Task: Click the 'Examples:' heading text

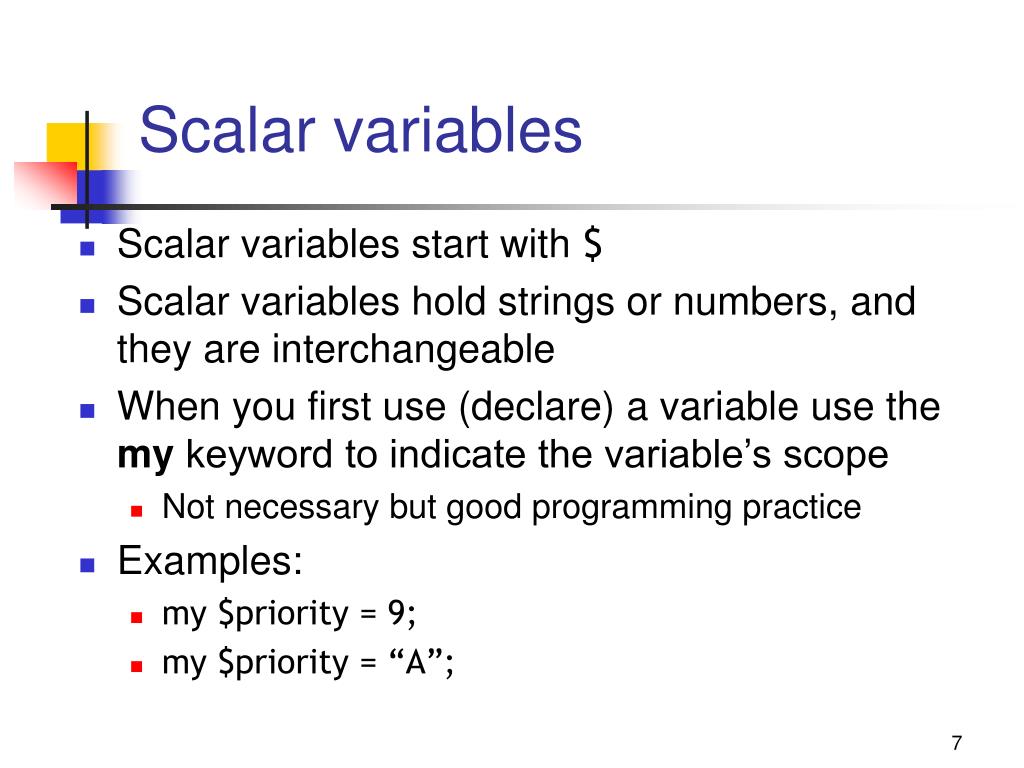Action: [210, 560]
